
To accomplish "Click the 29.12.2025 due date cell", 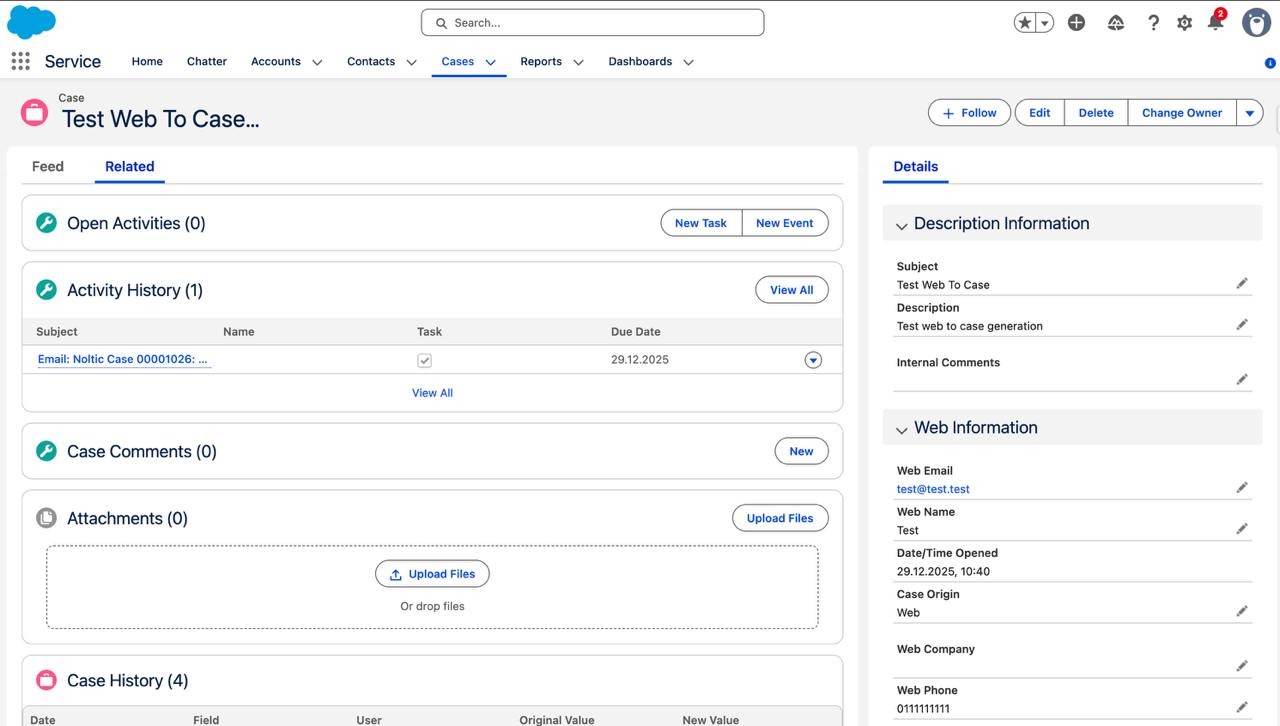I will pos(640,359).
